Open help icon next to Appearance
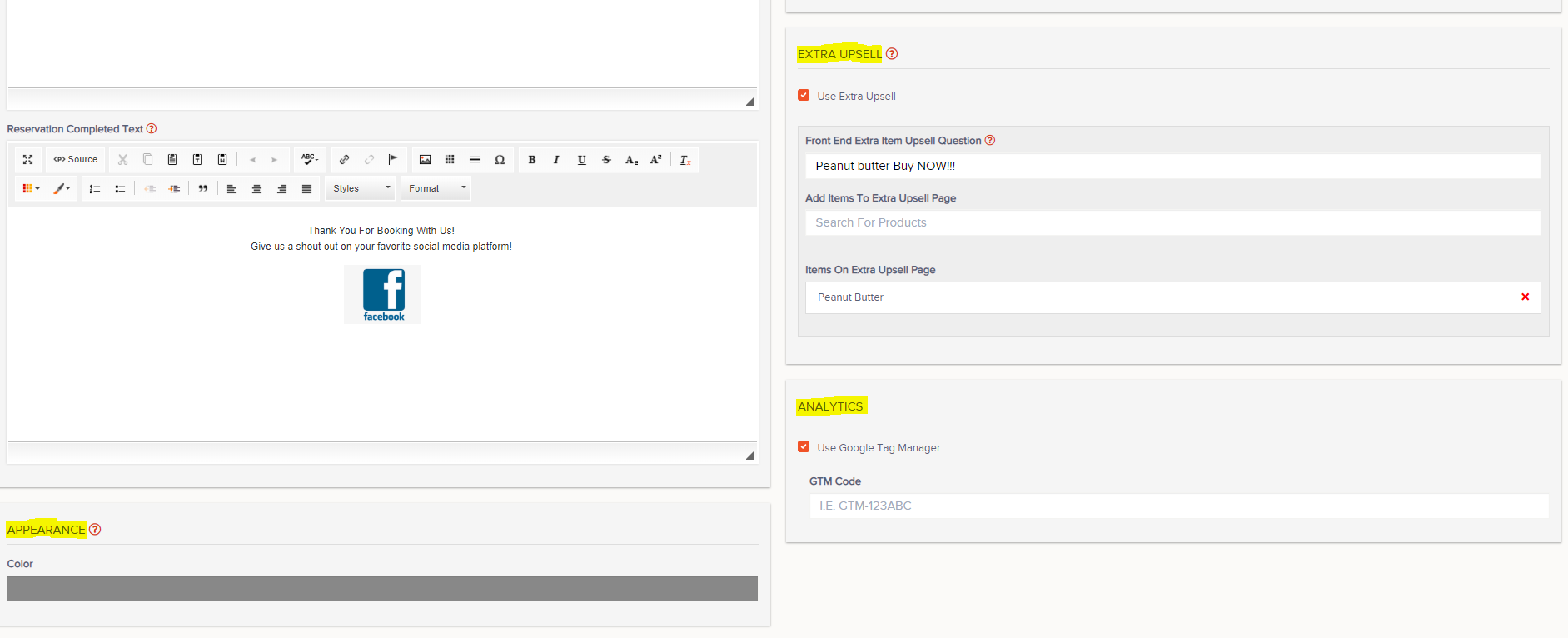 tap(95, 530)
